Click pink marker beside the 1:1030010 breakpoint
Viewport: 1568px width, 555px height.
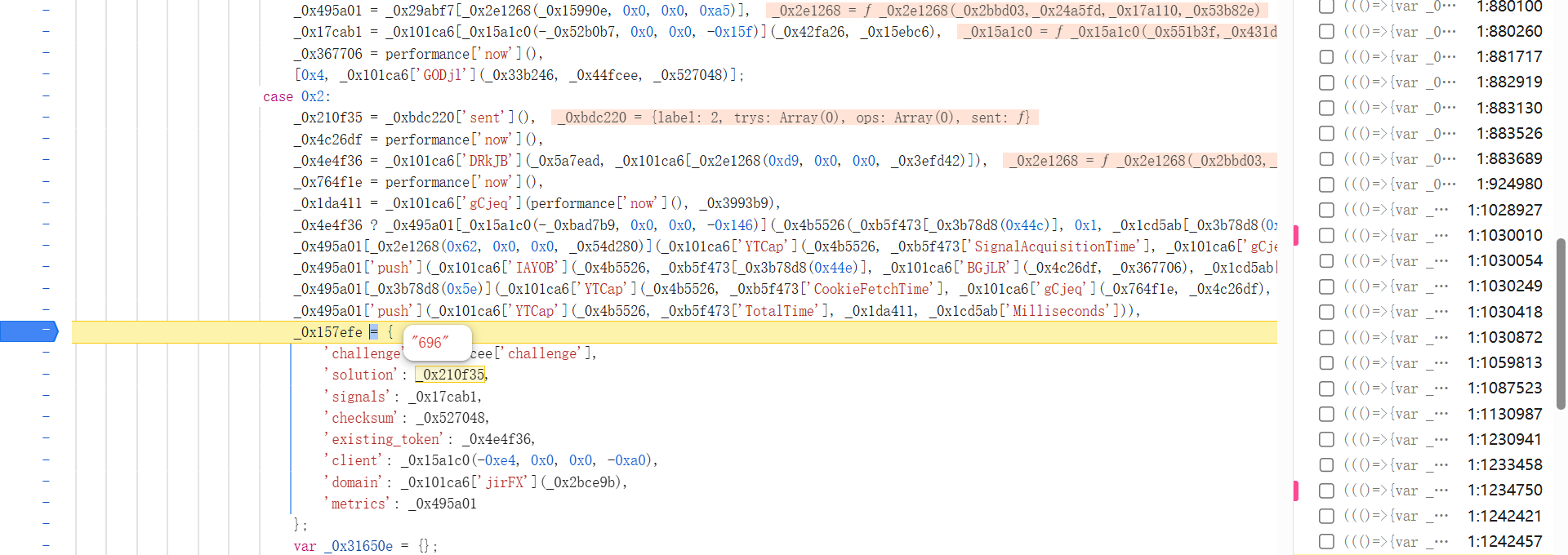click(x=1296, y=236)
